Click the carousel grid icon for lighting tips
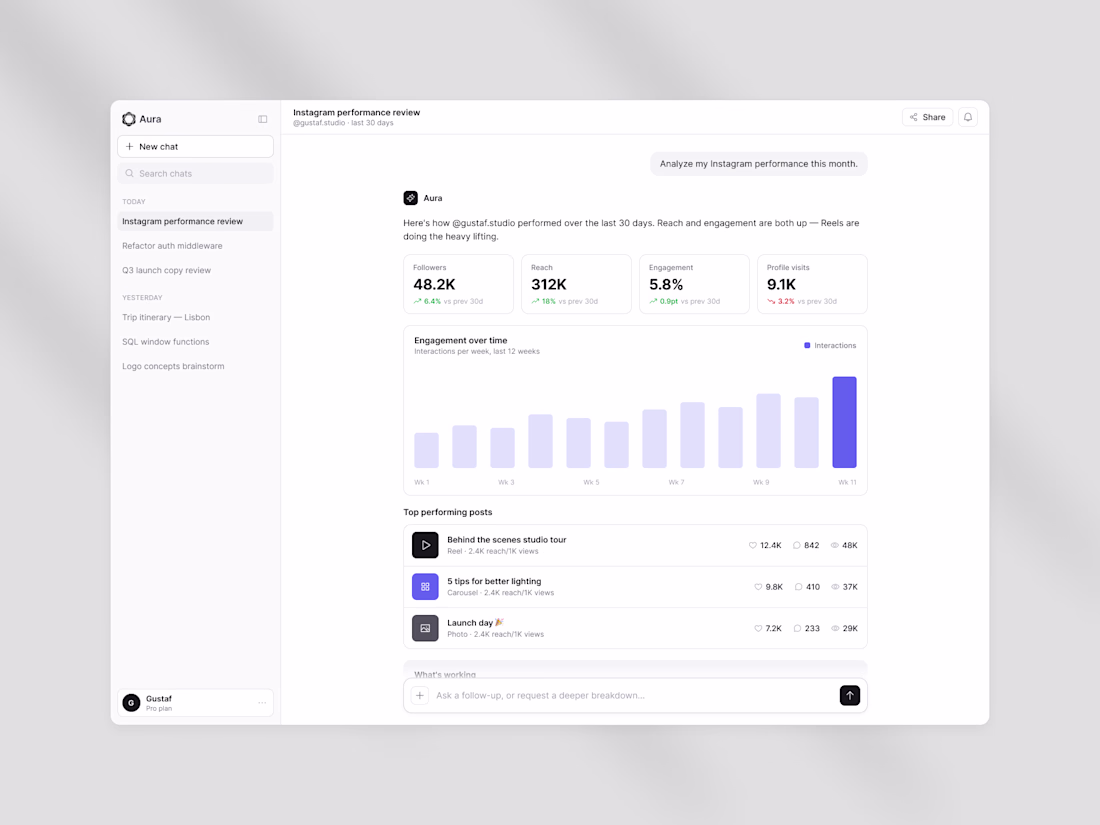 coord(425,586)
